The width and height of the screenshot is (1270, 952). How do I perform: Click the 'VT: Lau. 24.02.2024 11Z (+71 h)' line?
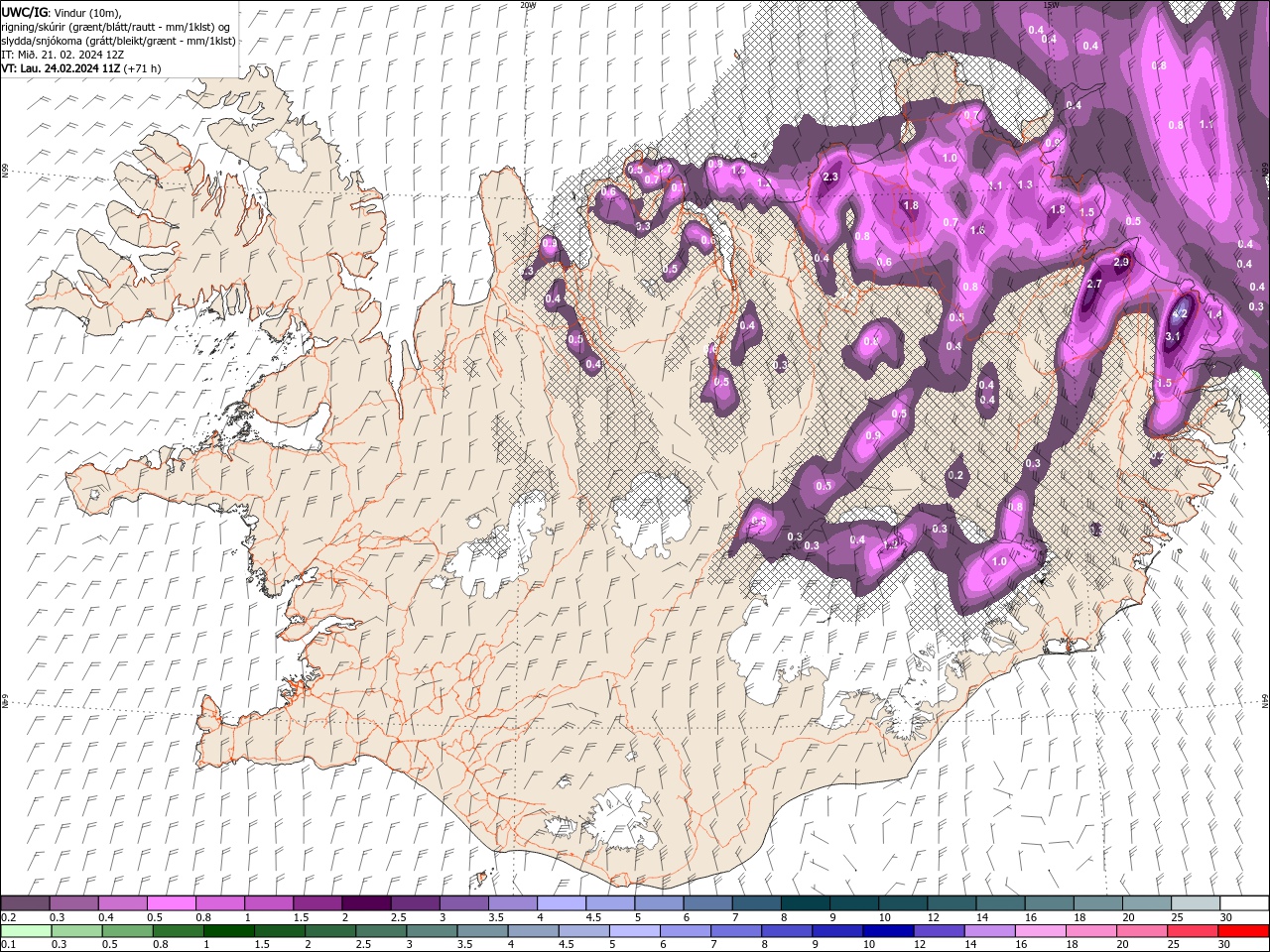[81, 68]
